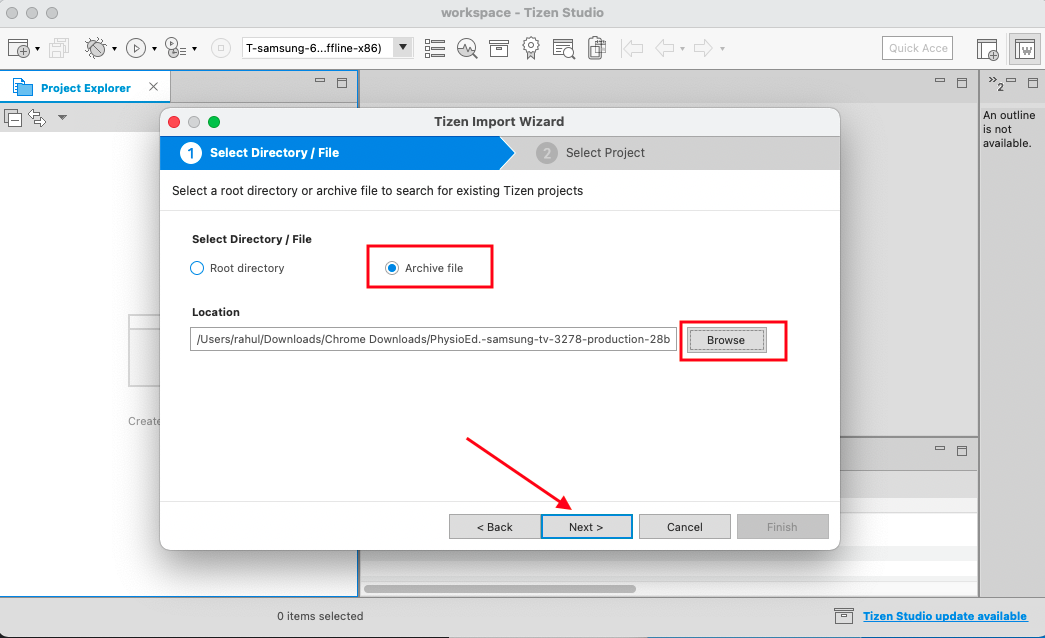Minimize the Outline panel

pos(1011,81)
